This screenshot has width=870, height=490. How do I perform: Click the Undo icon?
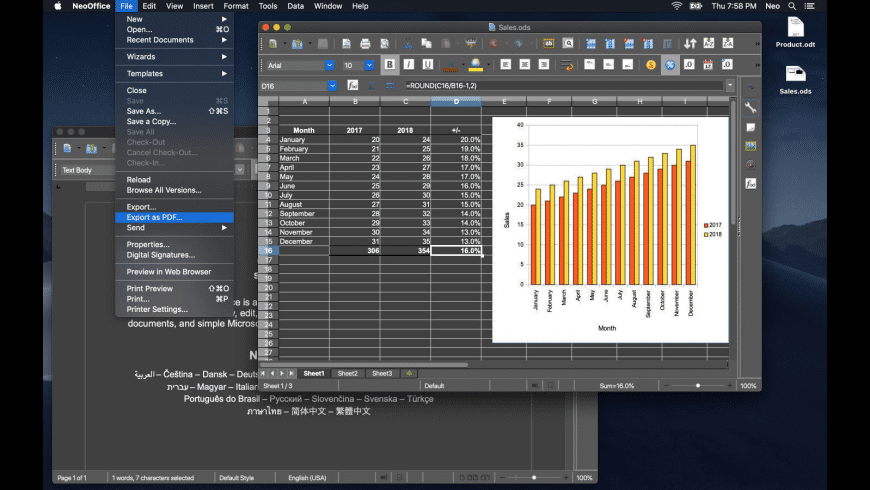(x=493, y=43)
